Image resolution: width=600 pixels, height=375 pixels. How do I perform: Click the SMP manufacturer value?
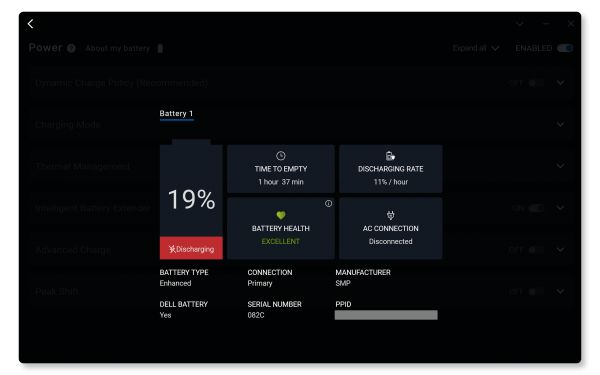tap(343, 283)
